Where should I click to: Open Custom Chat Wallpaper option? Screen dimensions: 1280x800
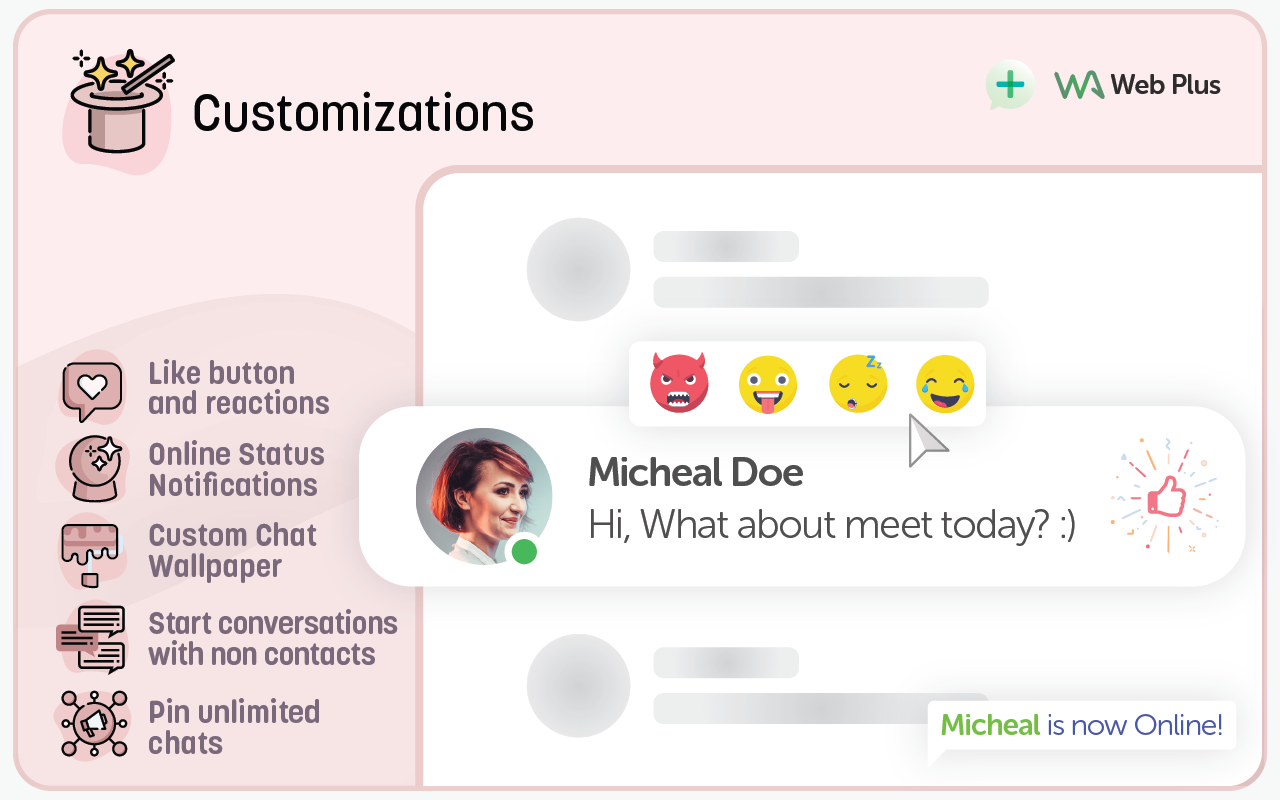(x=232, y=551)
